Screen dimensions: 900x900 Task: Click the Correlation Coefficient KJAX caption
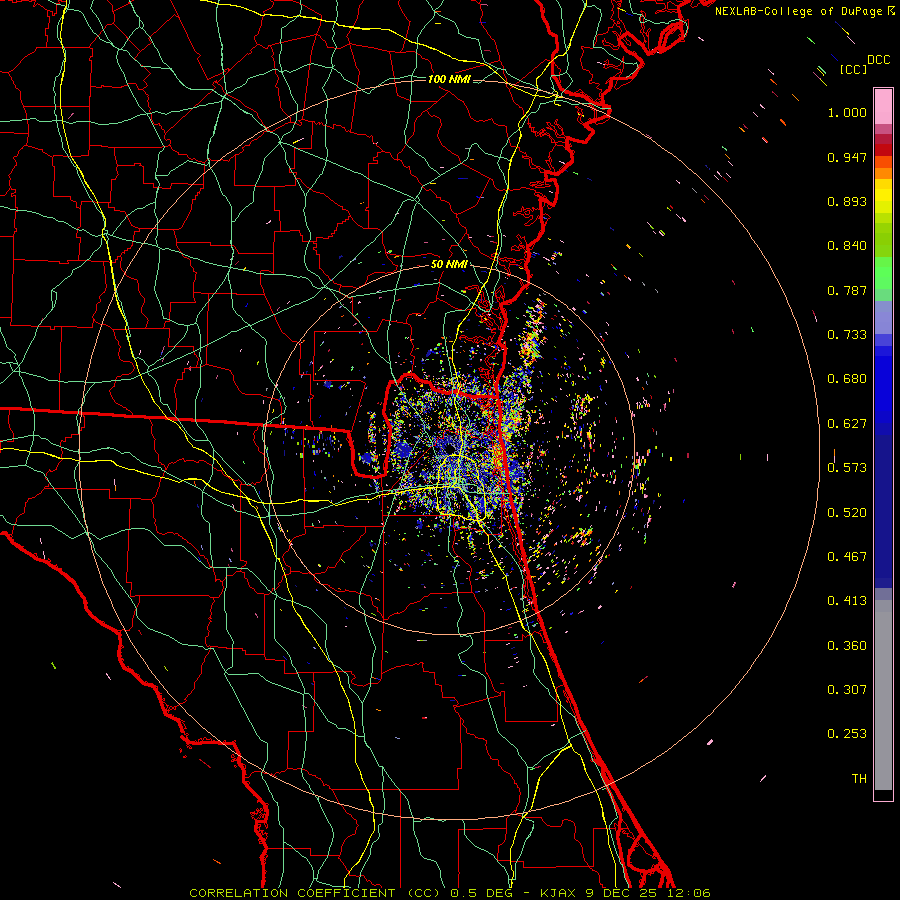click(450, 893)
